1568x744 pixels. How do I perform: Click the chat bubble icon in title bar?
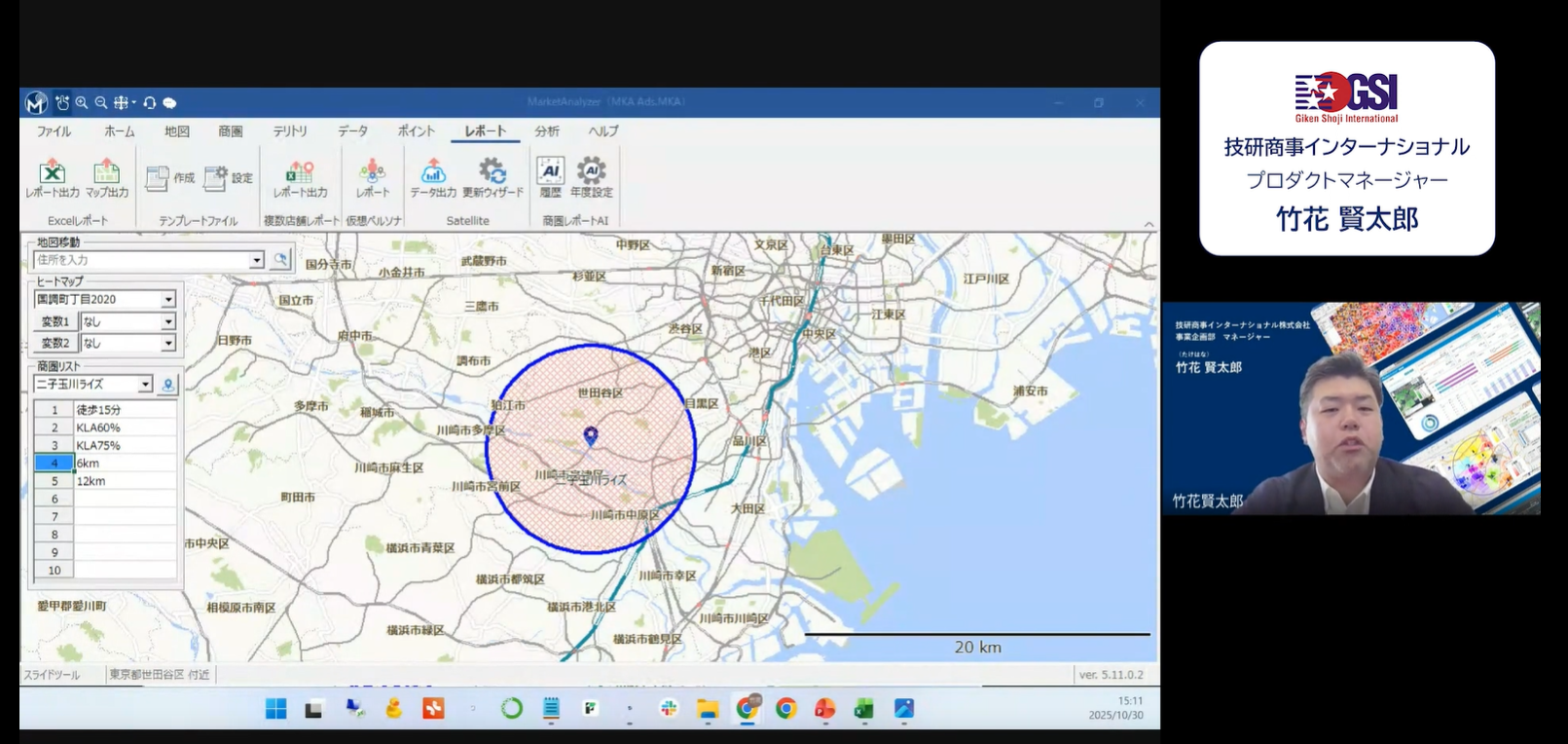[x=169, y=102]
